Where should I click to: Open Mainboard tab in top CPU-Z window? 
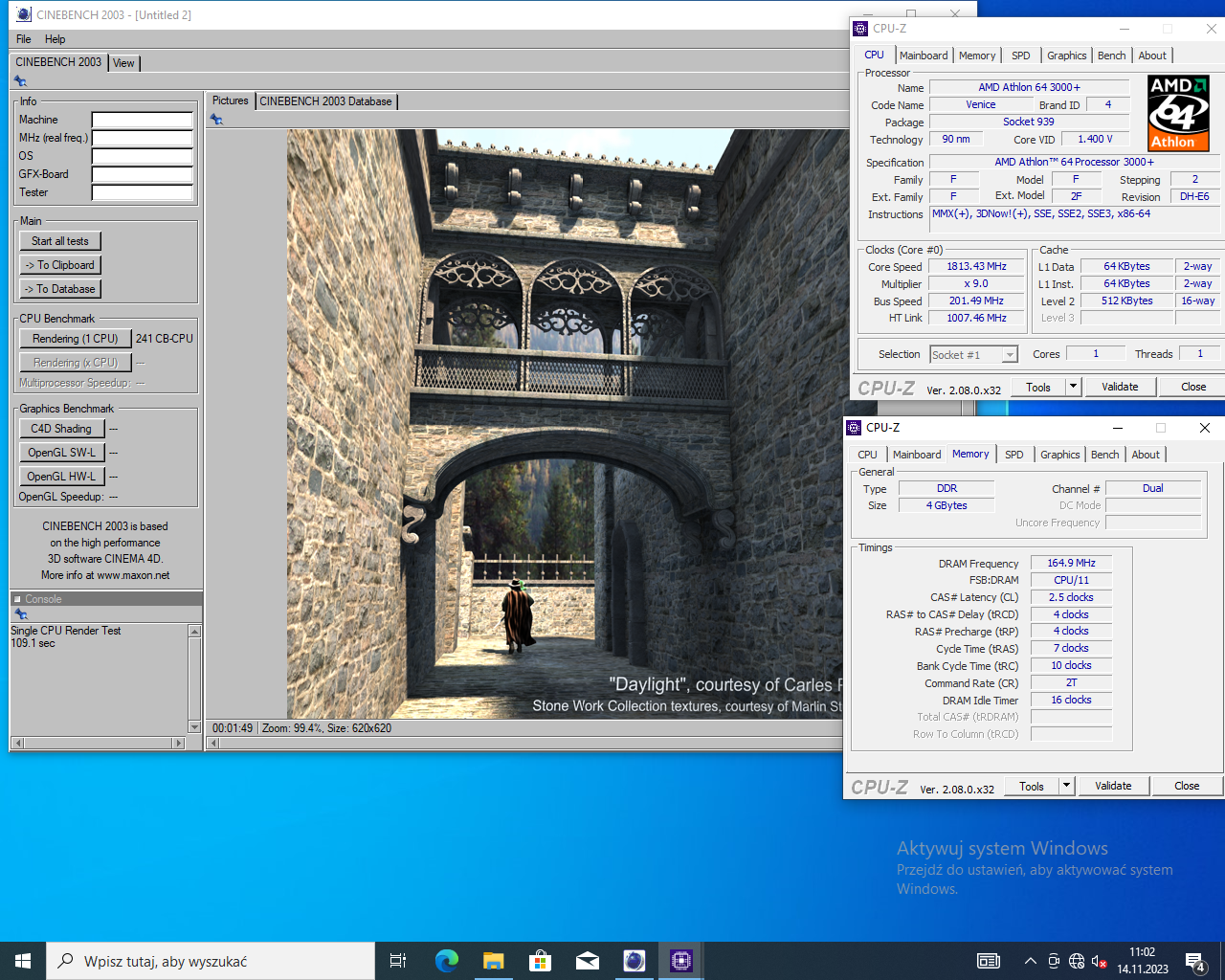[x=924, y=56]
